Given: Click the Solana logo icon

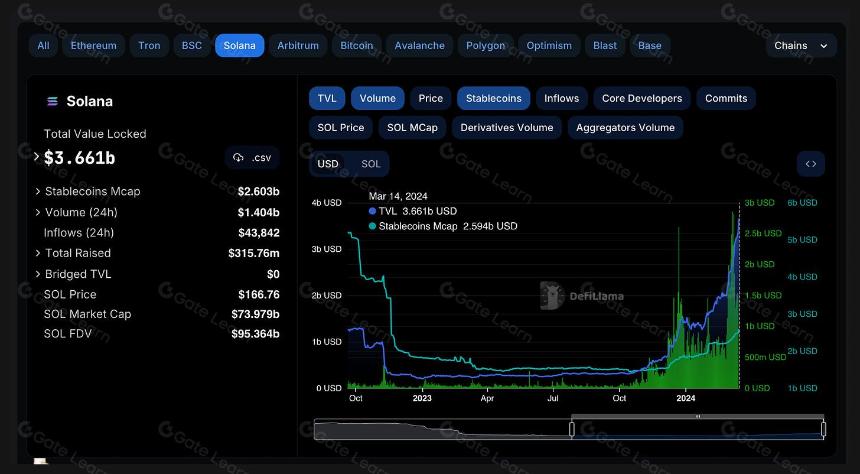Looking at the screenshot, I should coord(53,101).
